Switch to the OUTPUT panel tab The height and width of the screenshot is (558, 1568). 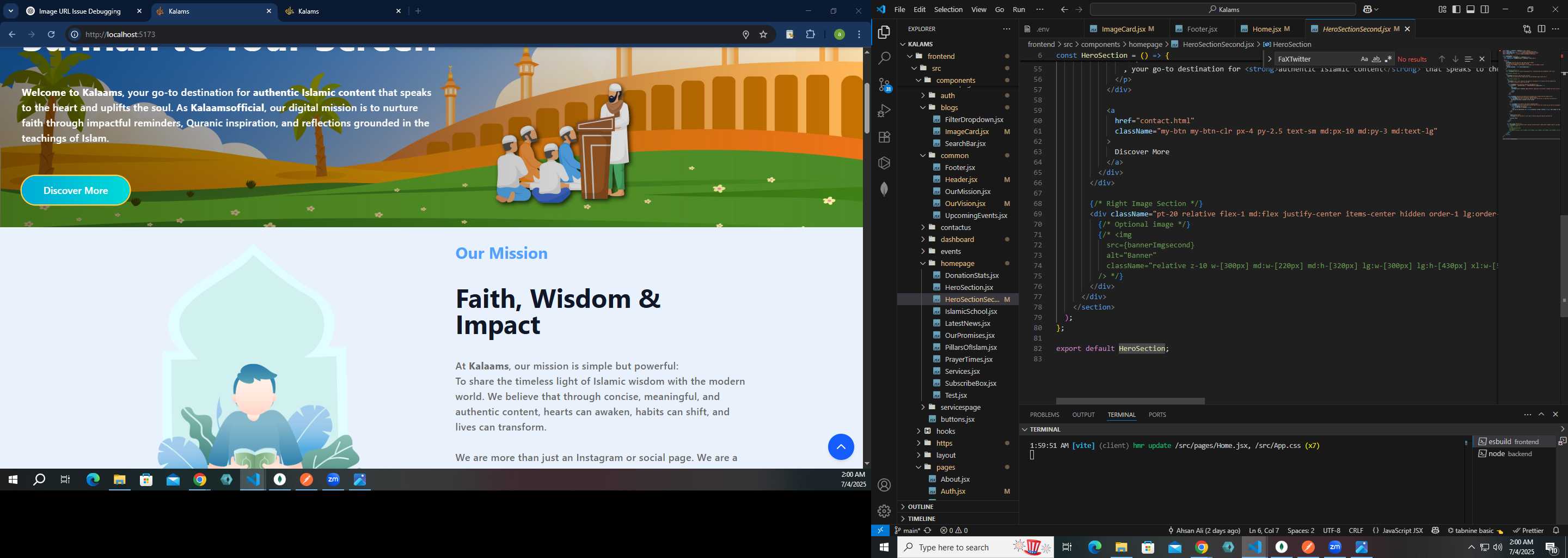coord(1083,415)
